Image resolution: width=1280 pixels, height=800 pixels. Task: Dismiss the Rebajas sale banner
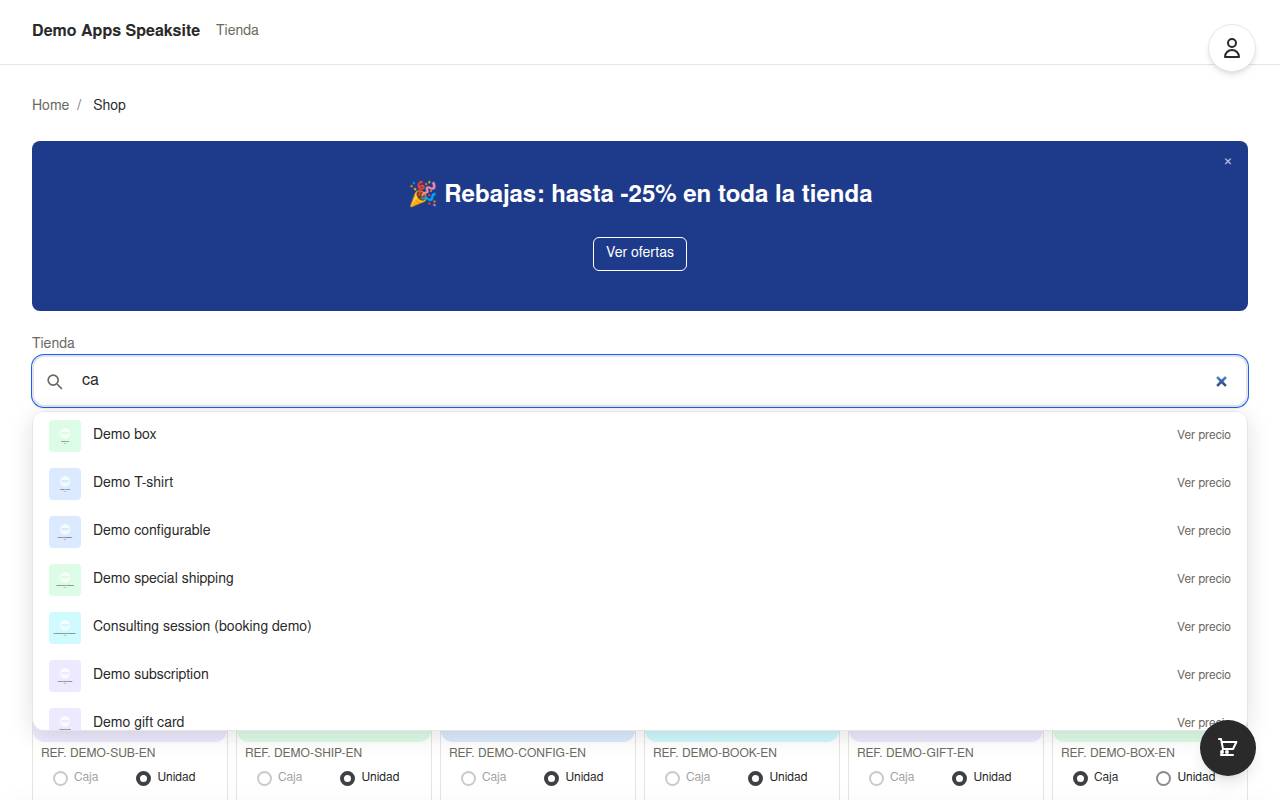click(x=1228, y=161)
